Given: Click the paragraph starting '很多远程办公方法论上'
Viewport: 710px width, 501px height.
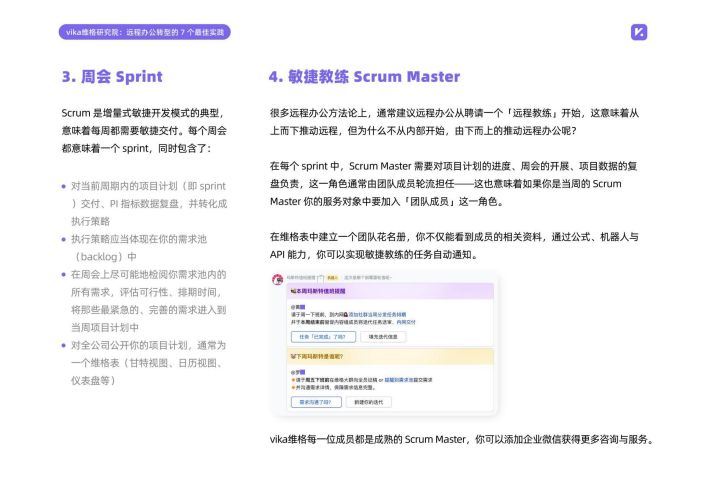Looking at the screenshot, I should click(454, 122).
